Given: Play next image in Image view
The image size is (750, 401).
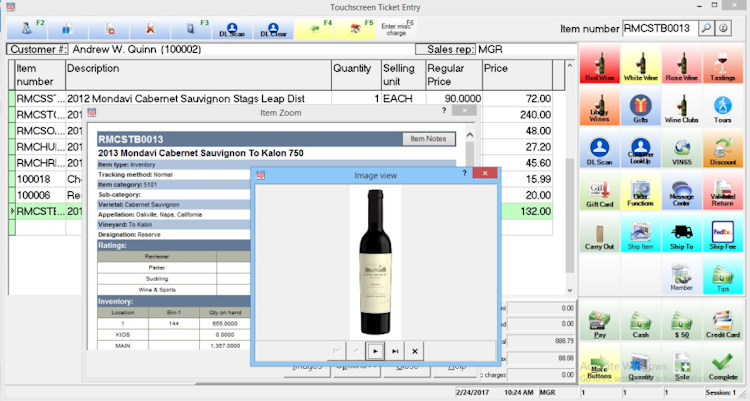Looking at the screenshot, I should 375,351.
